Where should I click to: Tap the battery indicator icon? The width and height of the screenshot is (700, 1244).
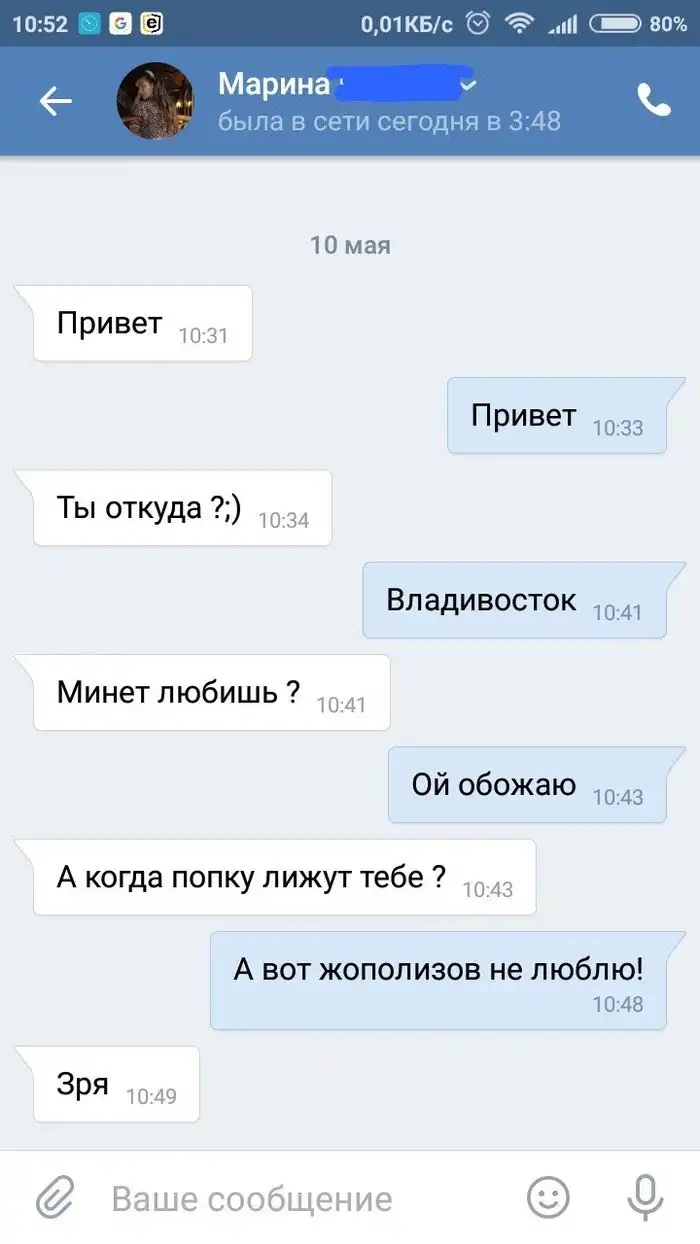click(x=614, y=23)
